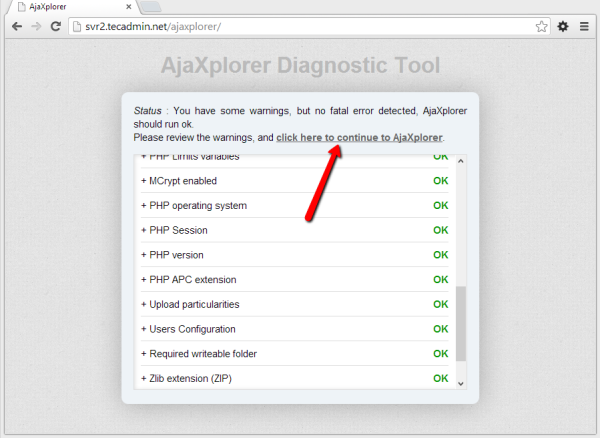The image size is (600, 438).
Task: Click link to continue to AjaXplorer
Action: tap(359, 137)
